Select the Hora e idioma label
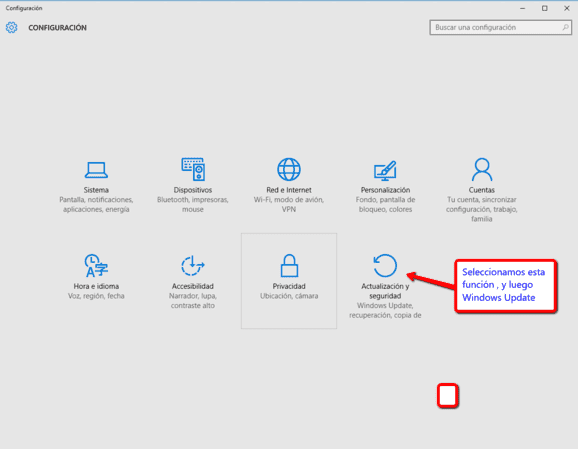The width and height of the screenshot is (578, 449). [x=96, y=286]
